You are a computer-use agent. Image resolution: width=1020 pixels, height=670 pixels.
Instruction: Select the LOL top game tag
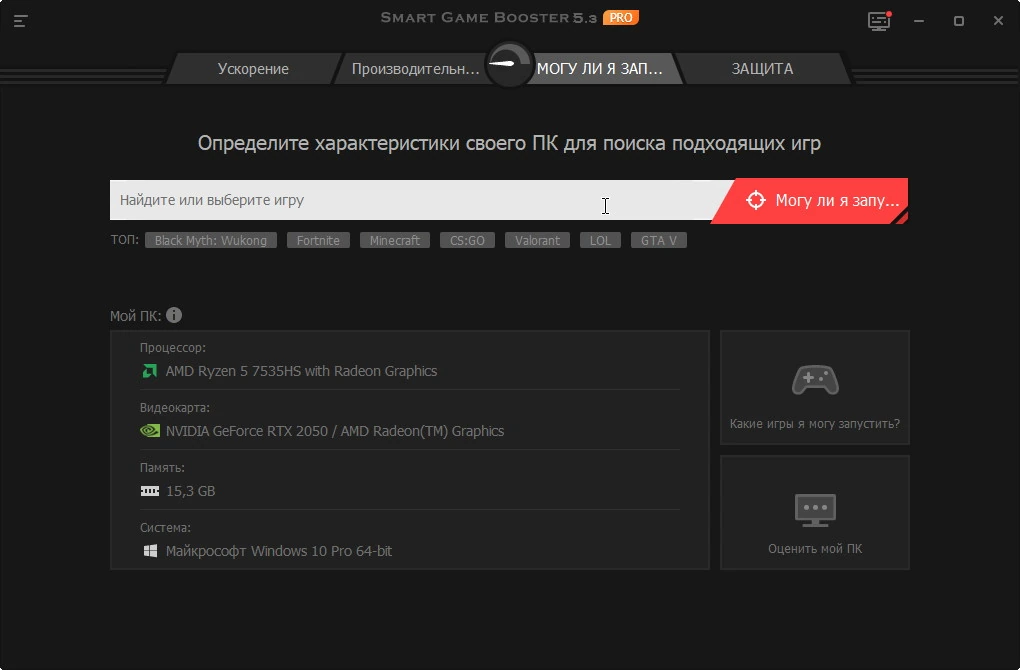click(600, 240)
